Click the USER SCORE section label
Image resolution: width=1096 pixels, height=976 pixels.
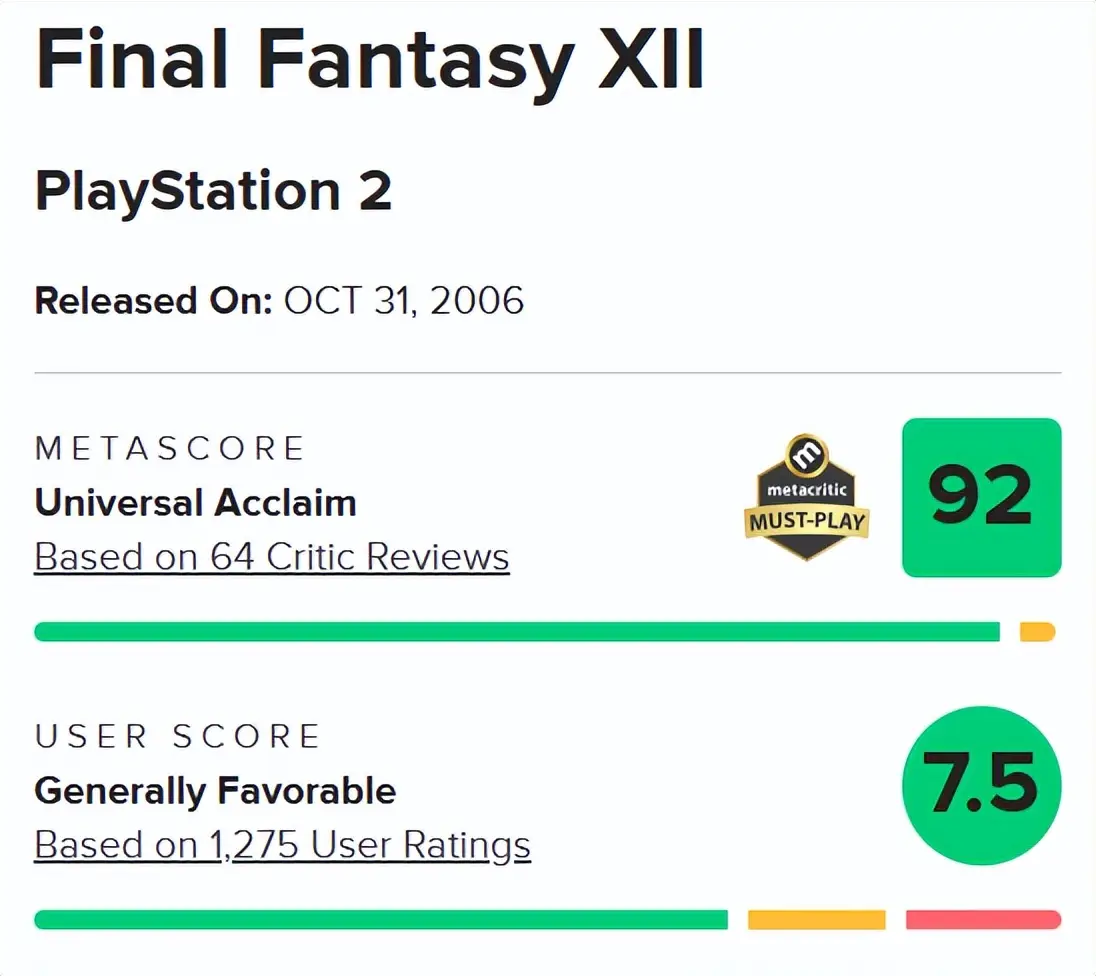coord(178,737)
